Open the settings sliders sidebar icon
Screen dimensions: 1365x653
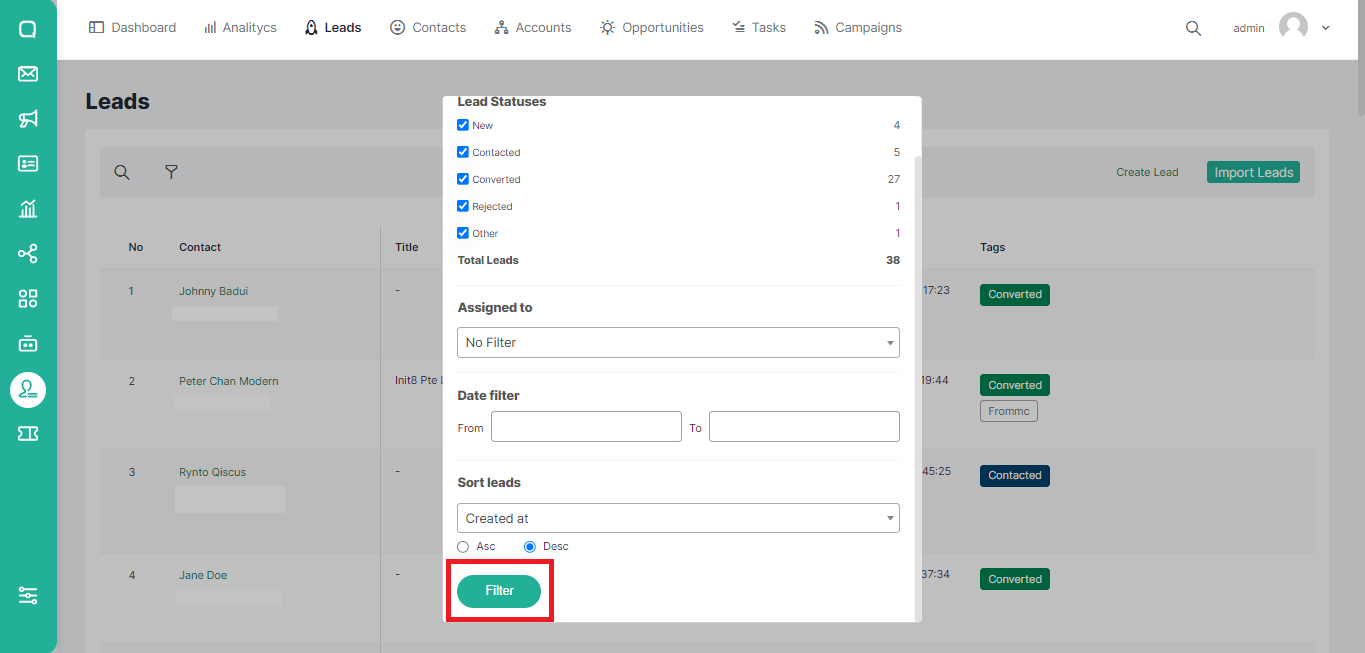[x=28, y=595]
